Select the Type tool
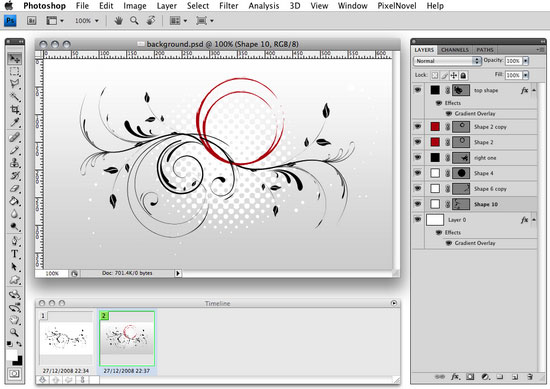The width and height of the screenshot is (550, 389). tap(14, 254)
